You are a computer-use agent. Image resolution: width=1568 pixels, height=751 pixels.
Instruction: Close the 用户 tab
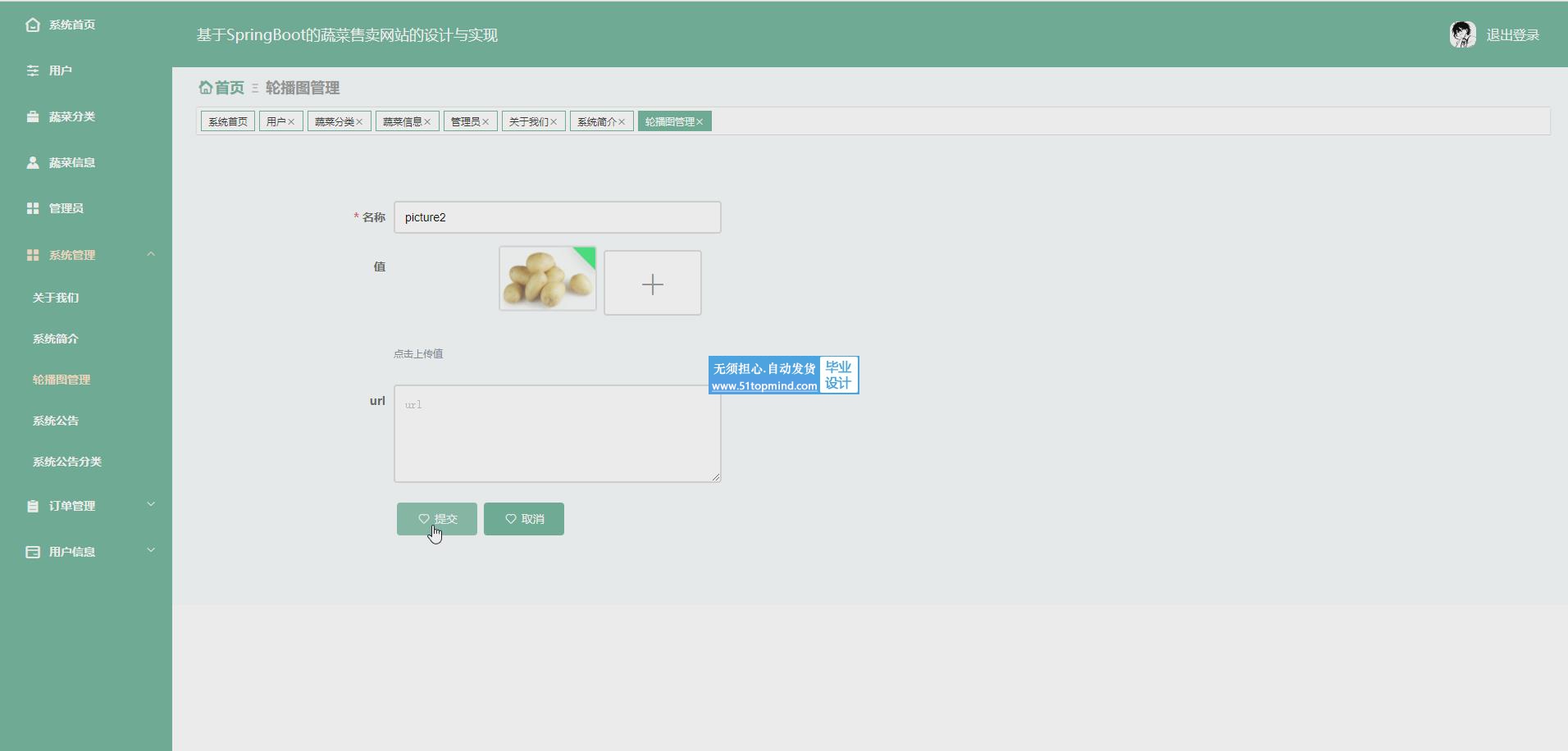(x=291, y=121)
